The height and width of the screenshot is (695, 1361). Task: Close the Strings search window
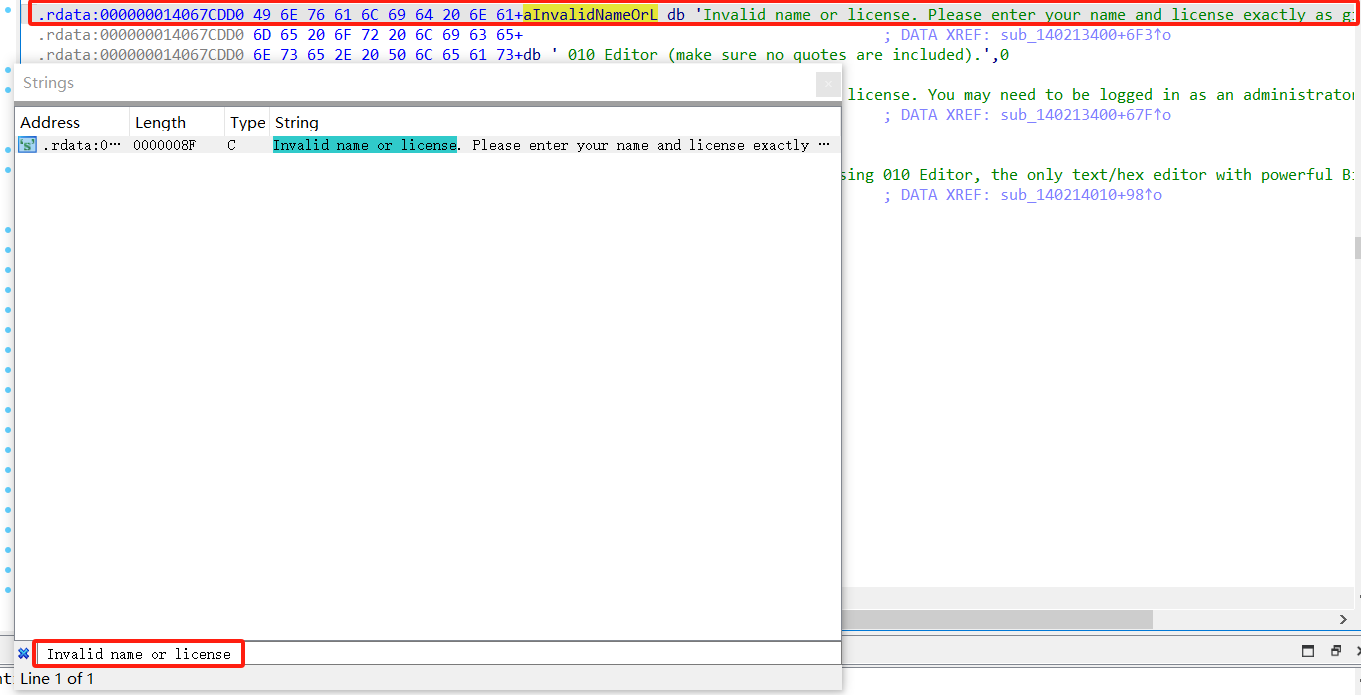(x=828, y=85)
